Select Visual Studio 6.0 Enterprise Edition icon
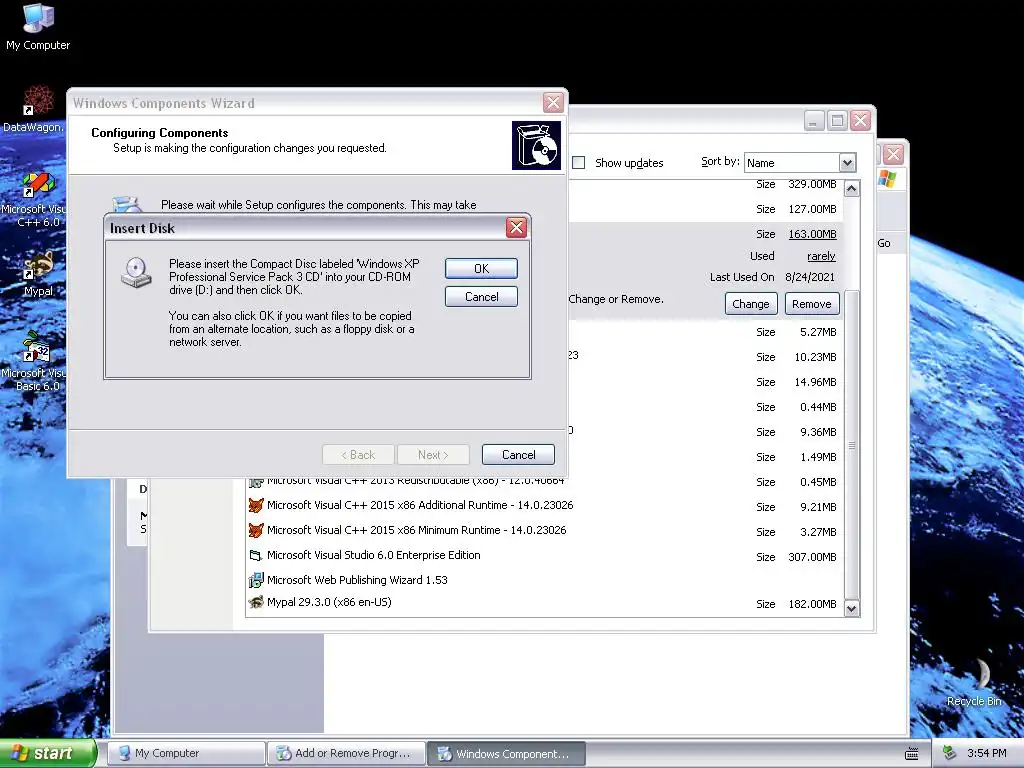 256,555
